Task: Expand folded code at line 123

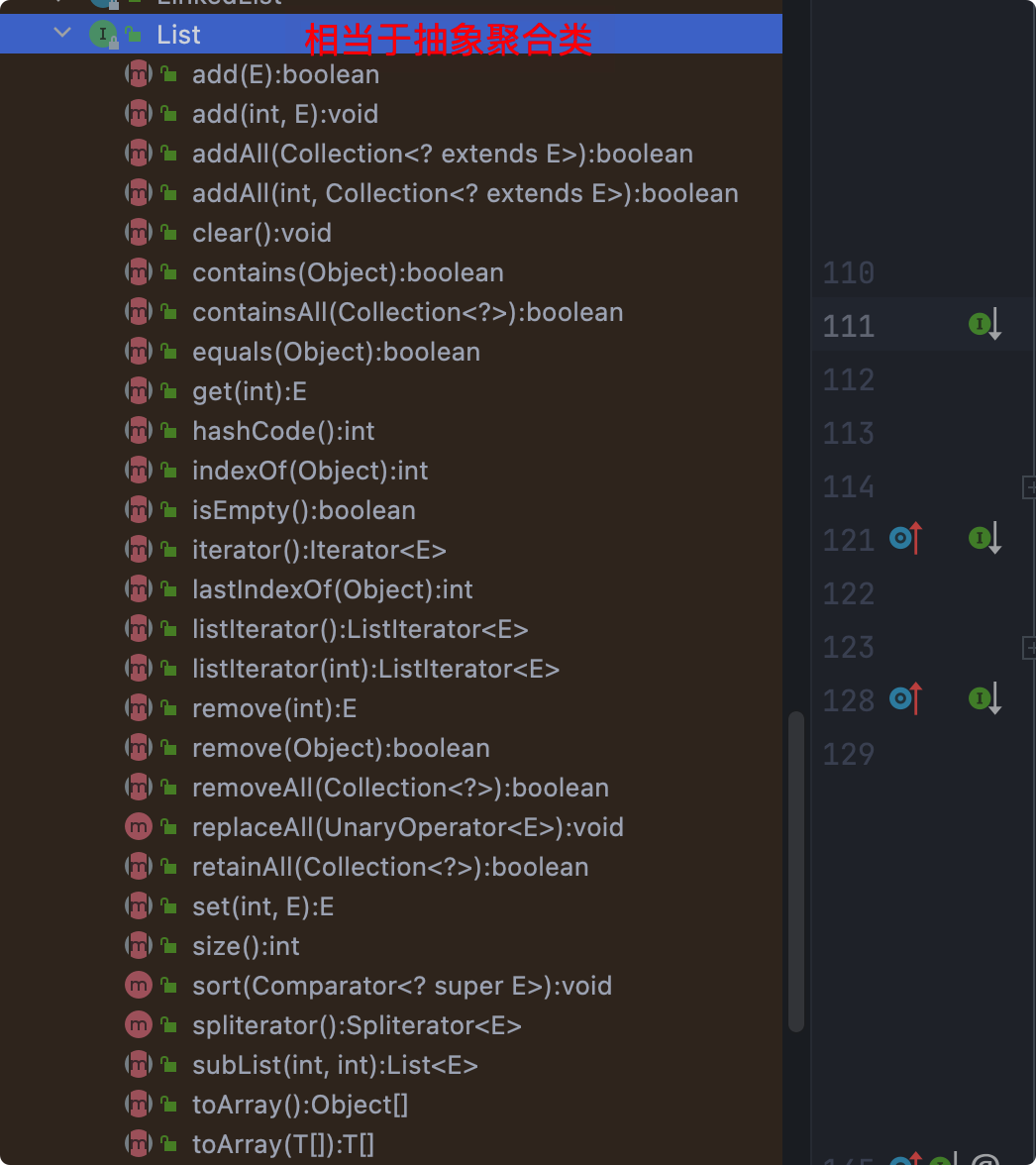Action: 1029,648
